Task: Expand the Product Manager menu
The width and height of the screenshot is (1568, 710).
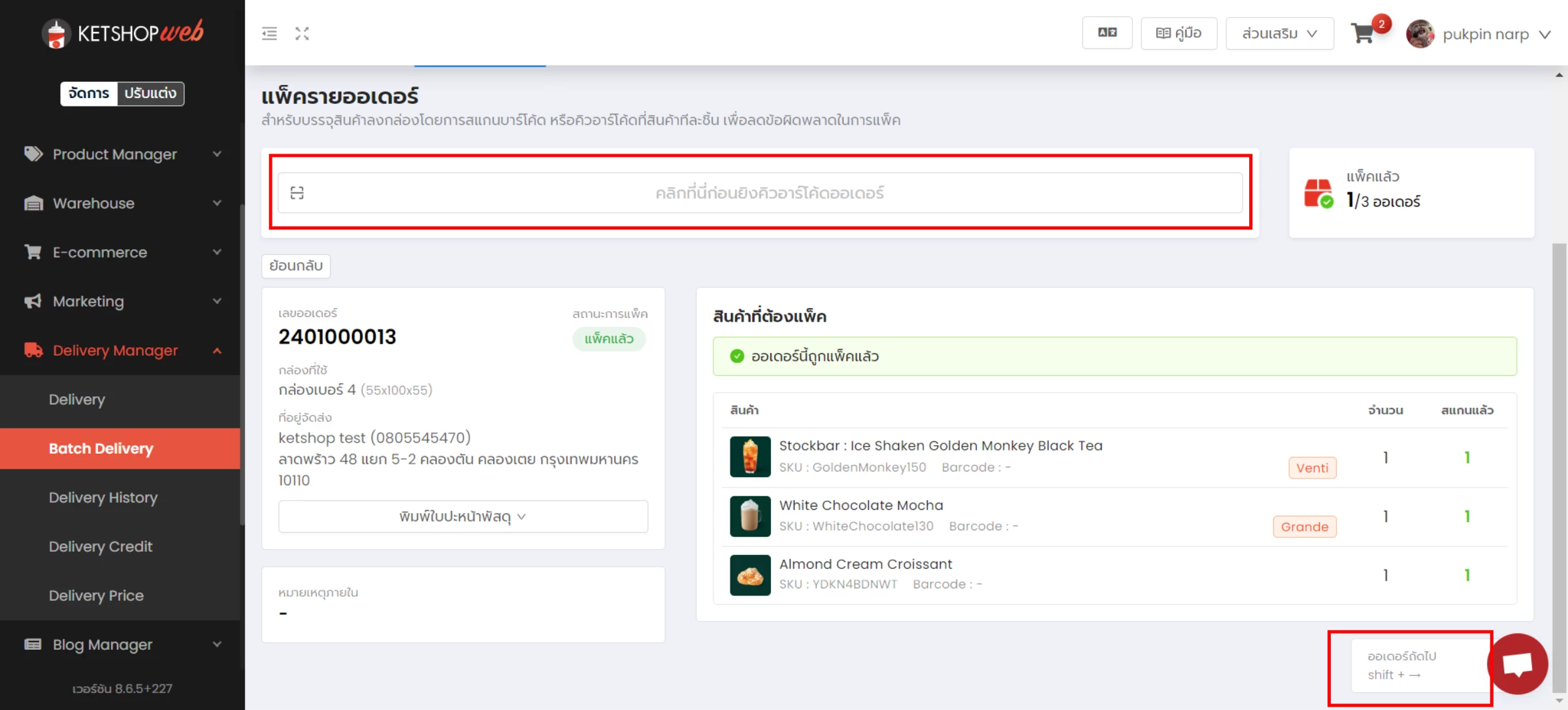Action: (x=122, y=154)
